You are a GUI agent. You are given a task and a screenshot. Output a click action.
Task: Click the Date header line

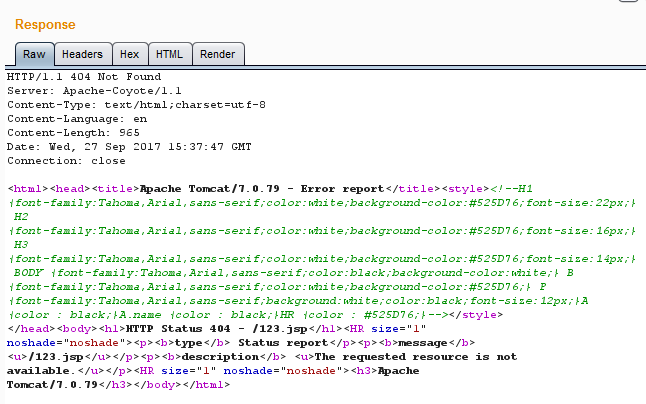pyautogui.click(x=128, y=146)
